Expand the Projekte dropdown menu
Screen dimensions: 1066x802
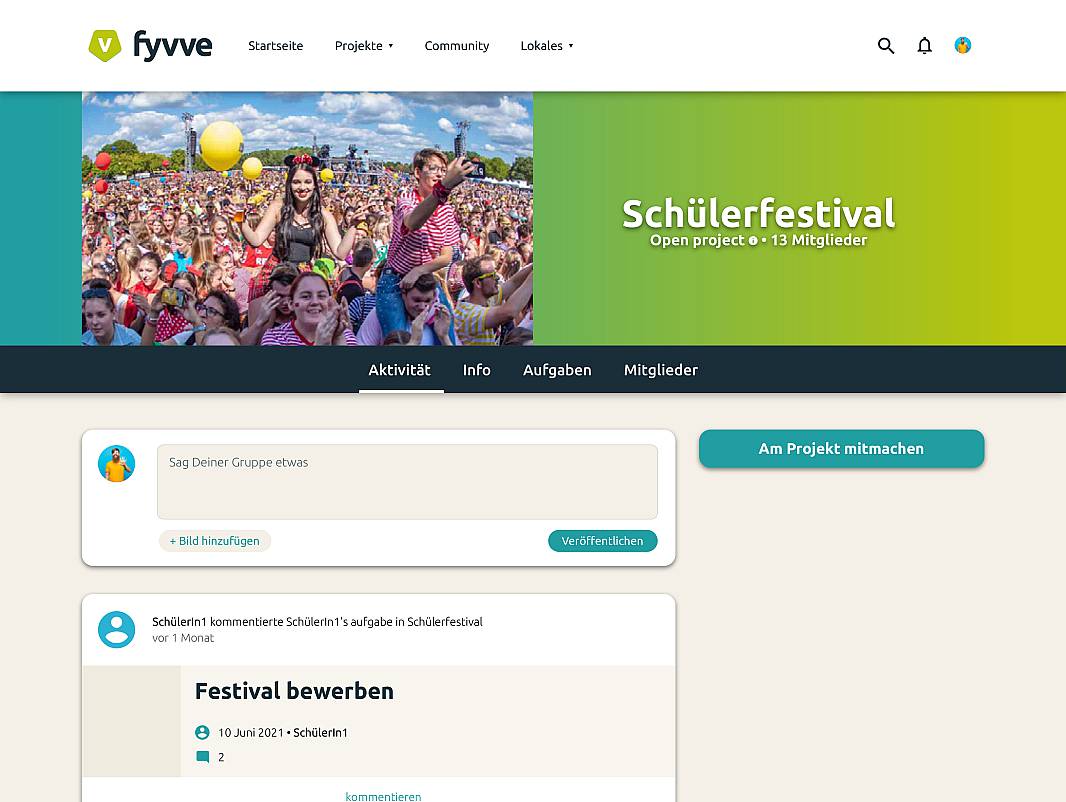(x=364, y=46)
